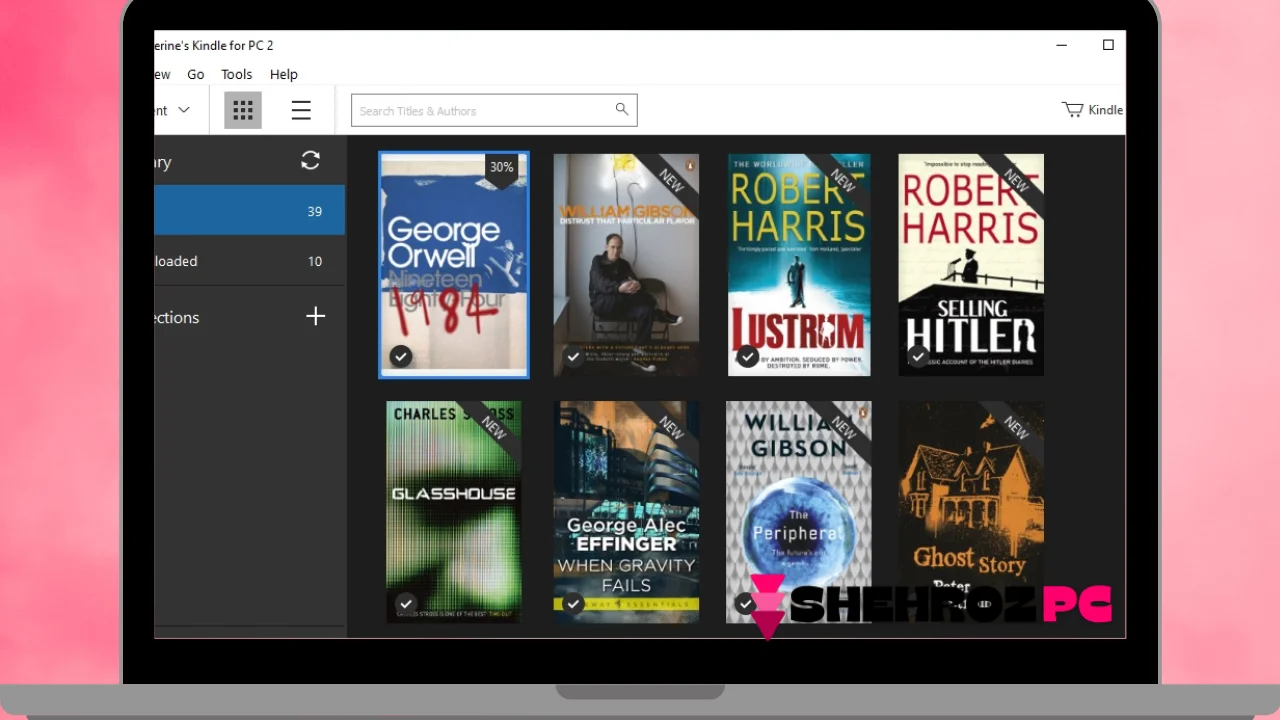Open the Tools menu
The height and width of the screenshot is (720, 1280).
tap(237, 74)
